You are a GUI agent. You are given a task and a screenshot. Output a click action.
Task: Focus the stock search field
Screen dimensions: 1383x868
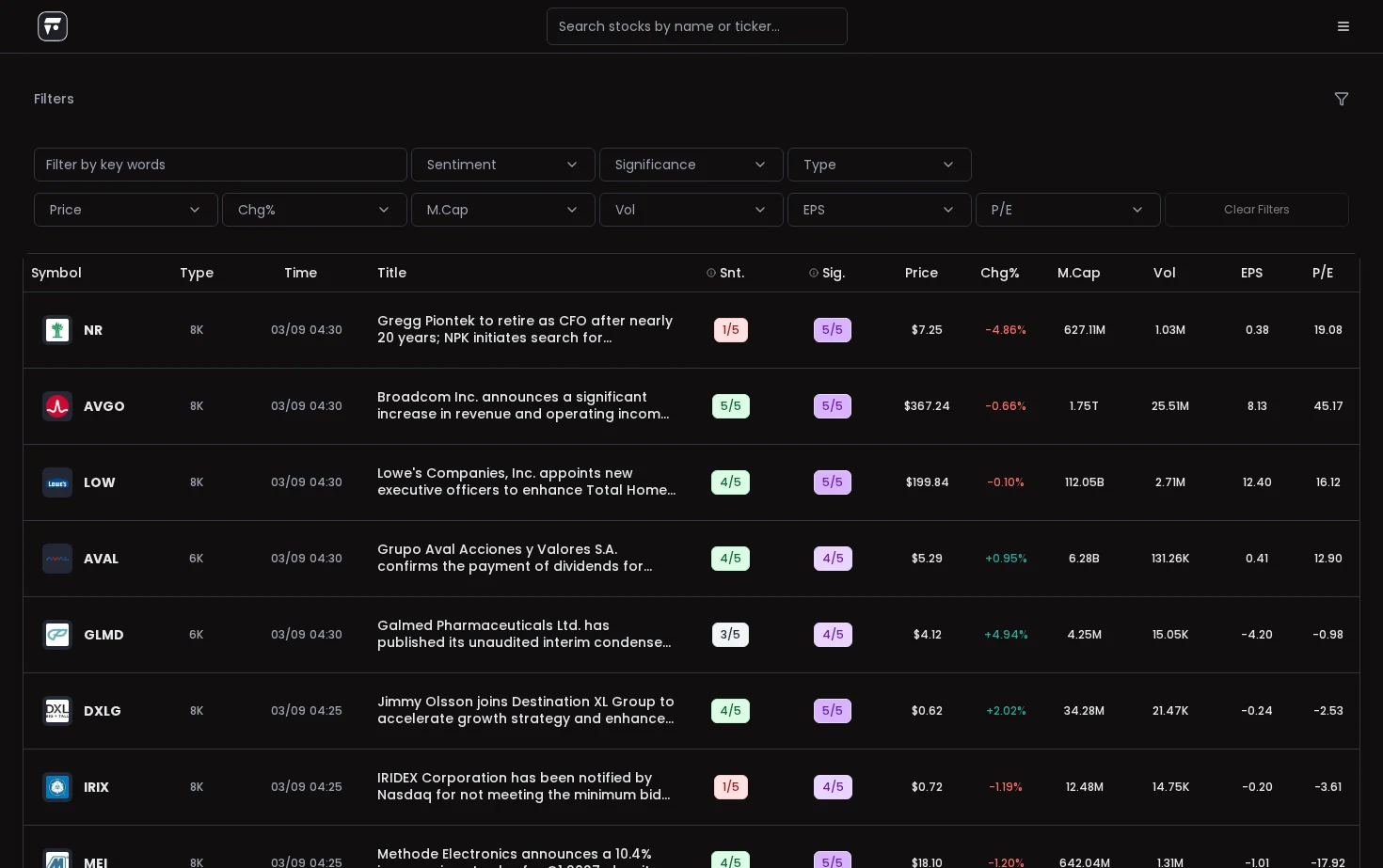click(x=697, y=26)
